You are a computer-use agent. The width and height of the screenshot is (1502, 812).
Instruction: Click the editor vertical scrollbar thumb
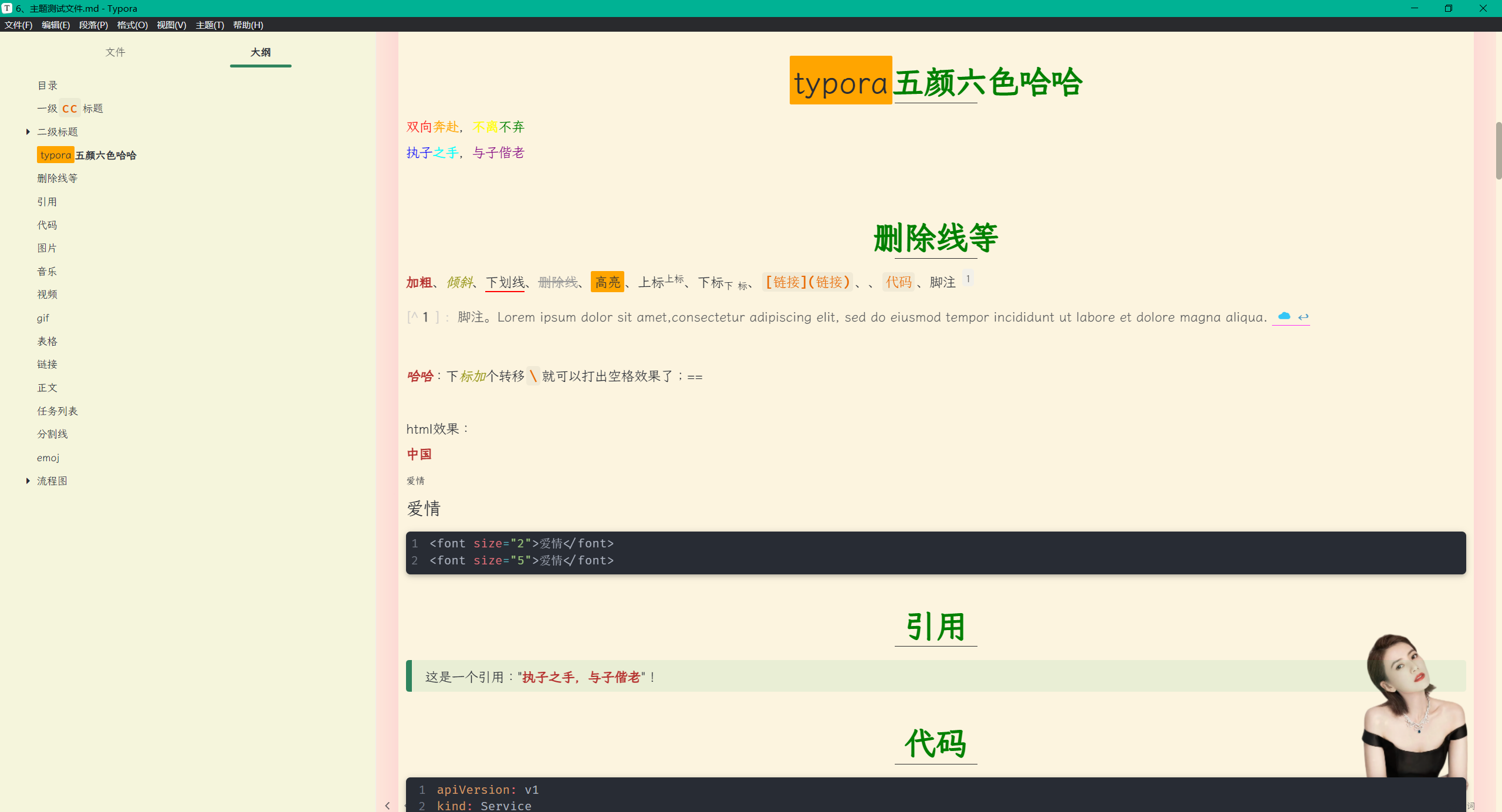click(x=1498, y=150)
